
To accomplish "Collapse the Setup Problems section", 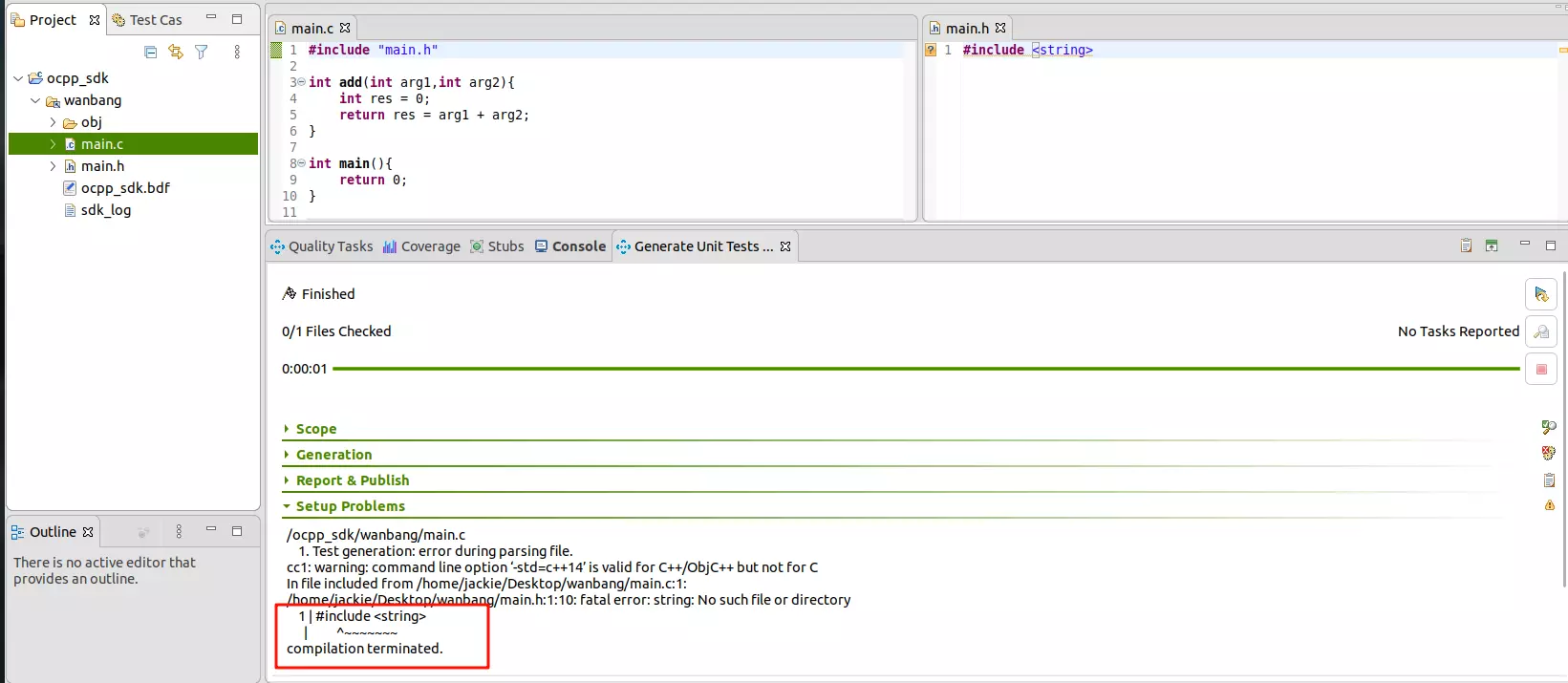I will point(287,506).
